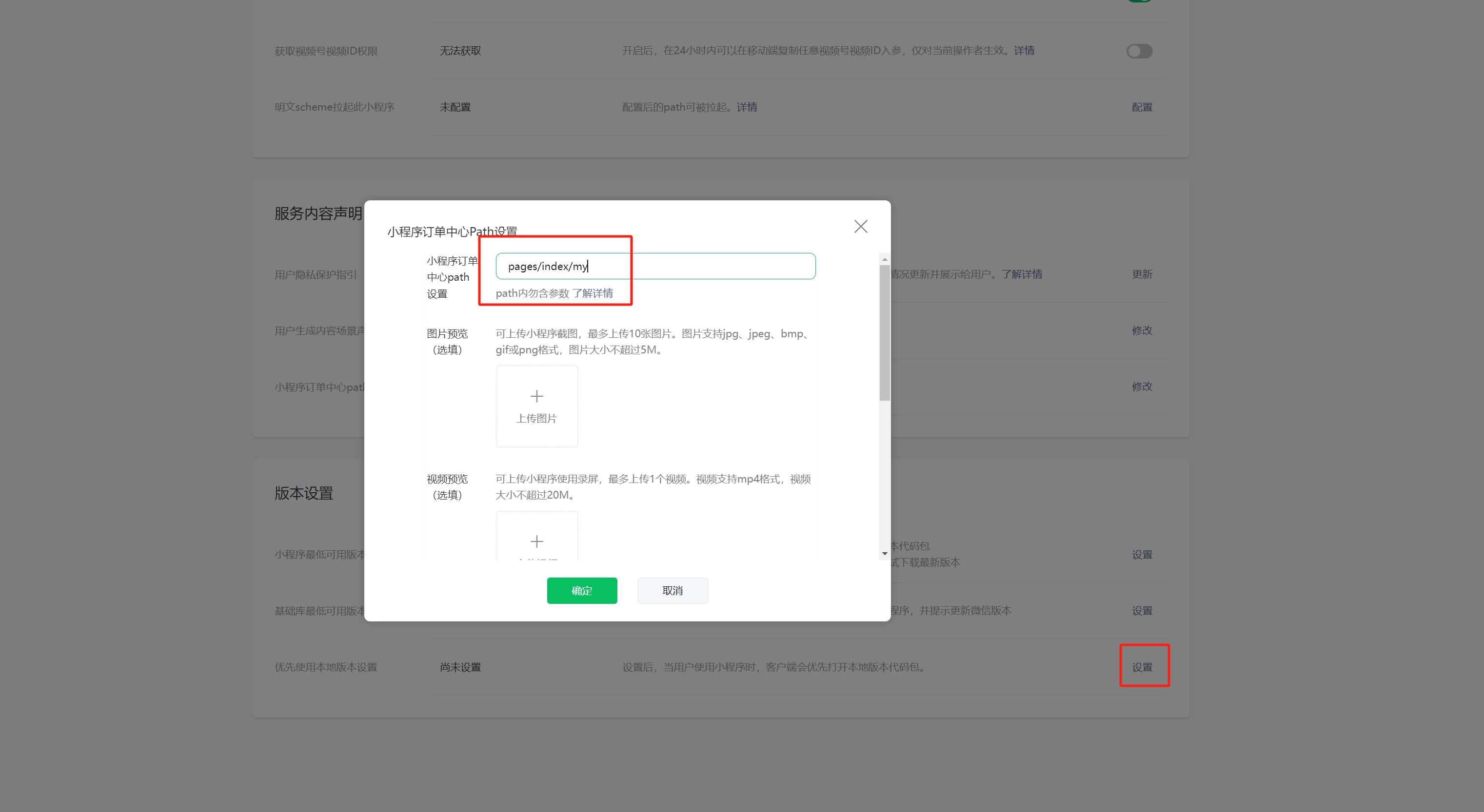Click the 小程序订单中心Path设置 dialog title
1484x812 pixels.
coord(452,232)
